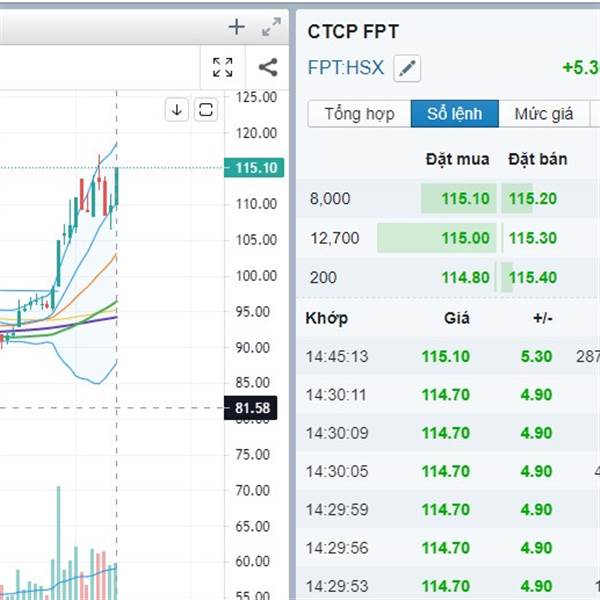Click the Đặt bán column header
Screen dimensions: 600x600
538,159
